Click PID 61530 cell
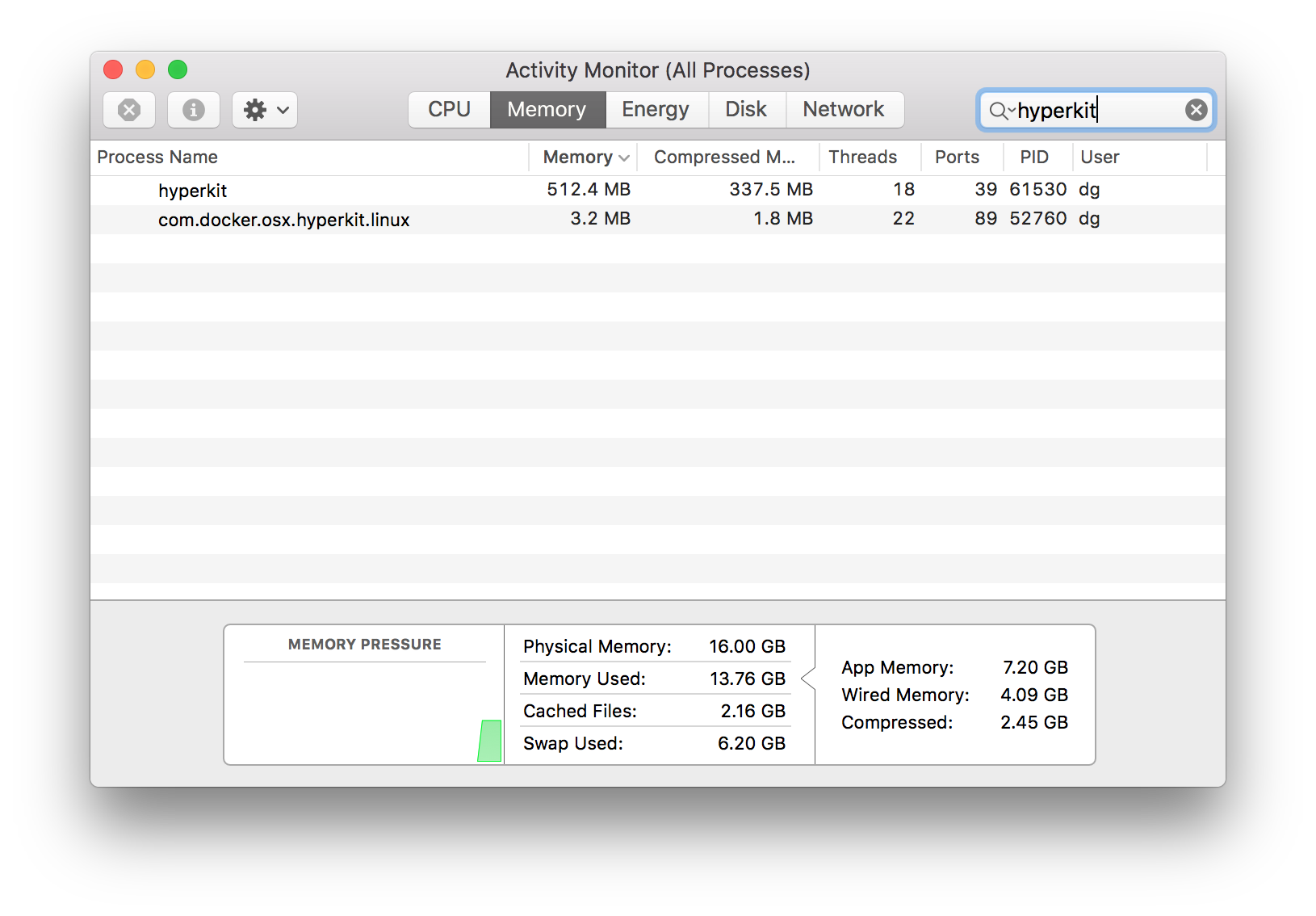The width and height of the screenshot is (1316, 916). tap(1038, 190)
